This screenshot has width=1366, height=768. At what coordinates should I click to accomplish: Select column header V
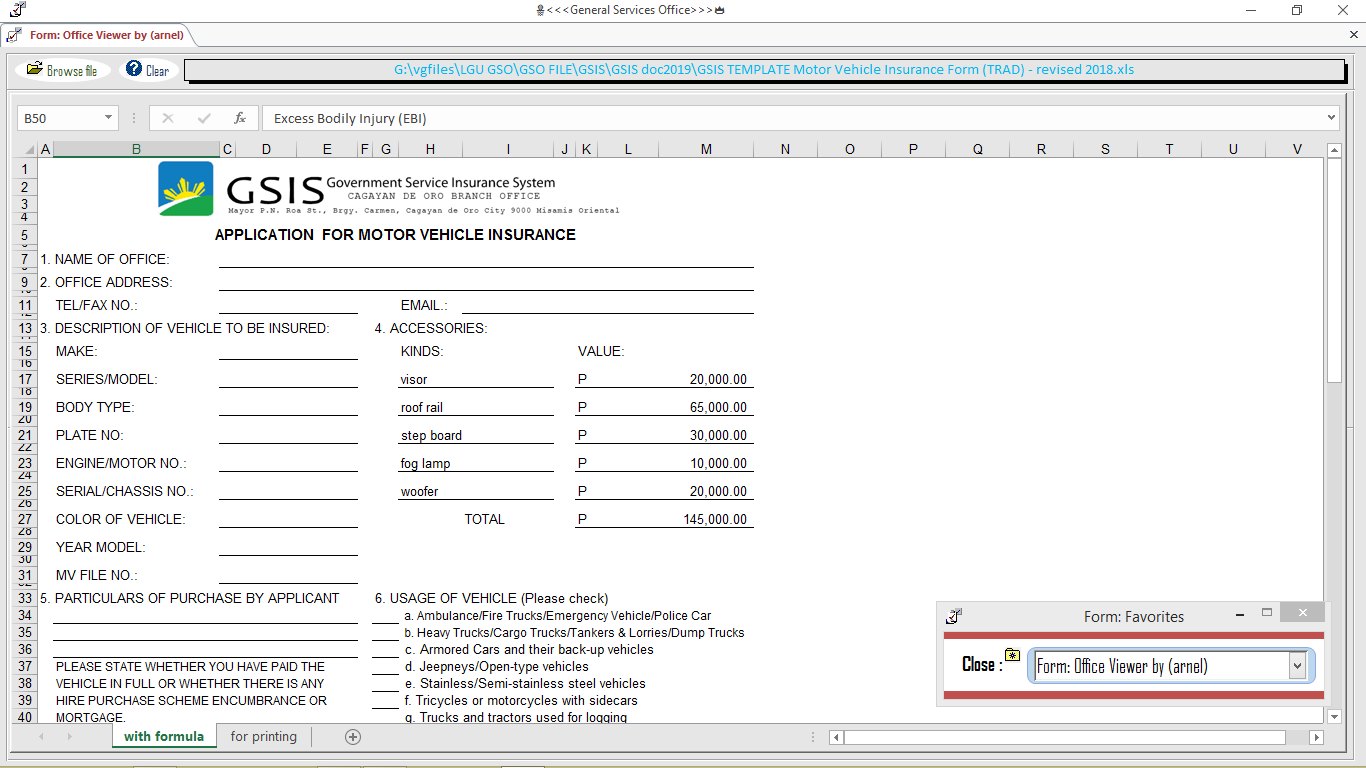1297,149
